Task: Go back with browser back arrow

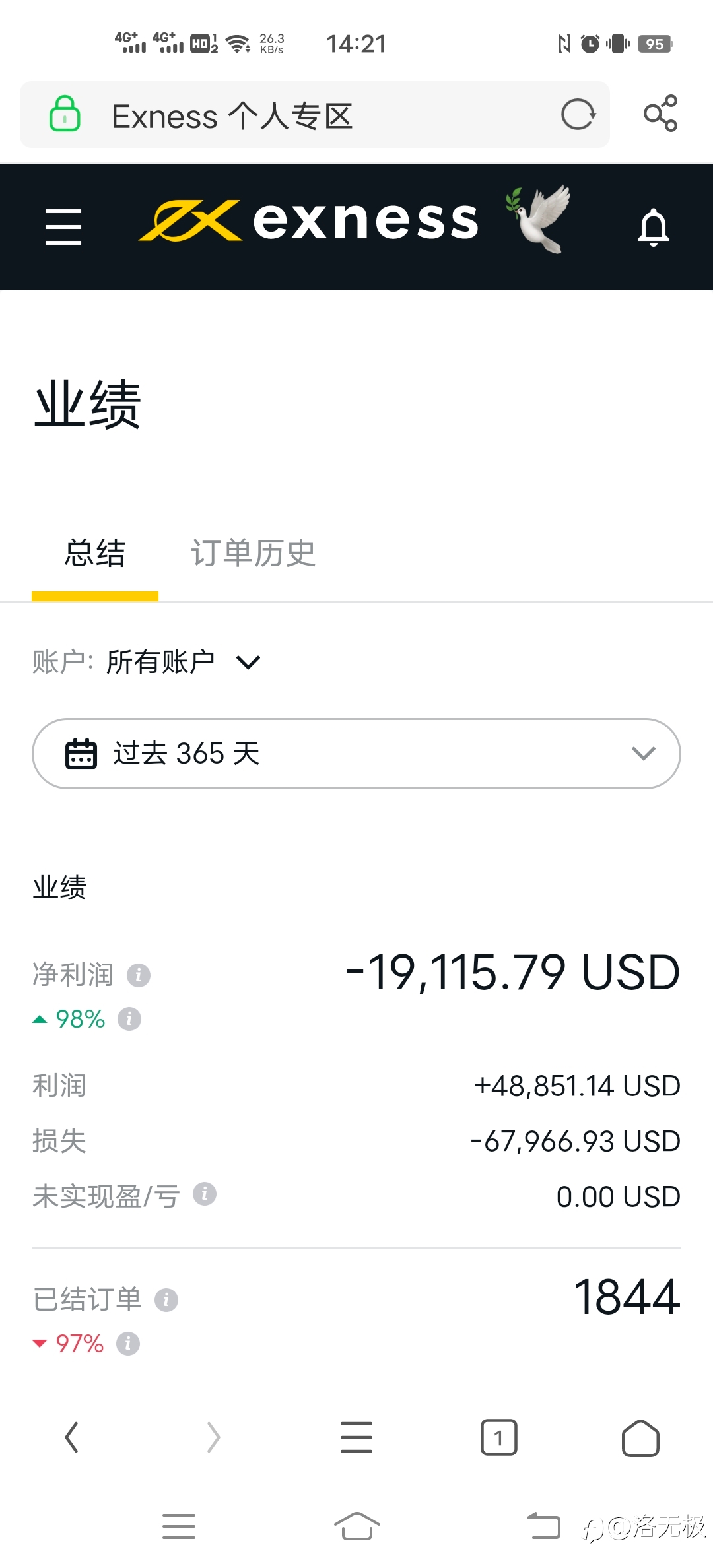Action: point(71,1437)
